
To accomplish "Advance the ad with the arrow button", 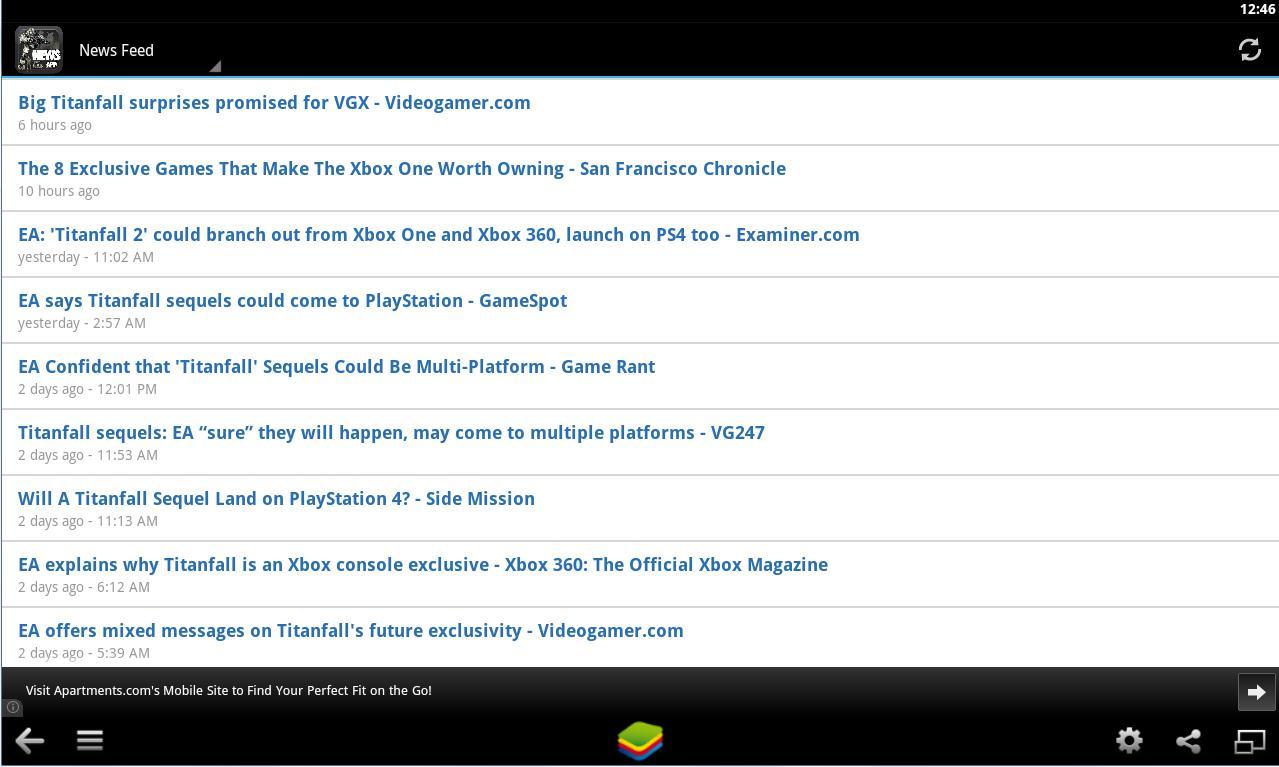I will tap(1256, 691).
